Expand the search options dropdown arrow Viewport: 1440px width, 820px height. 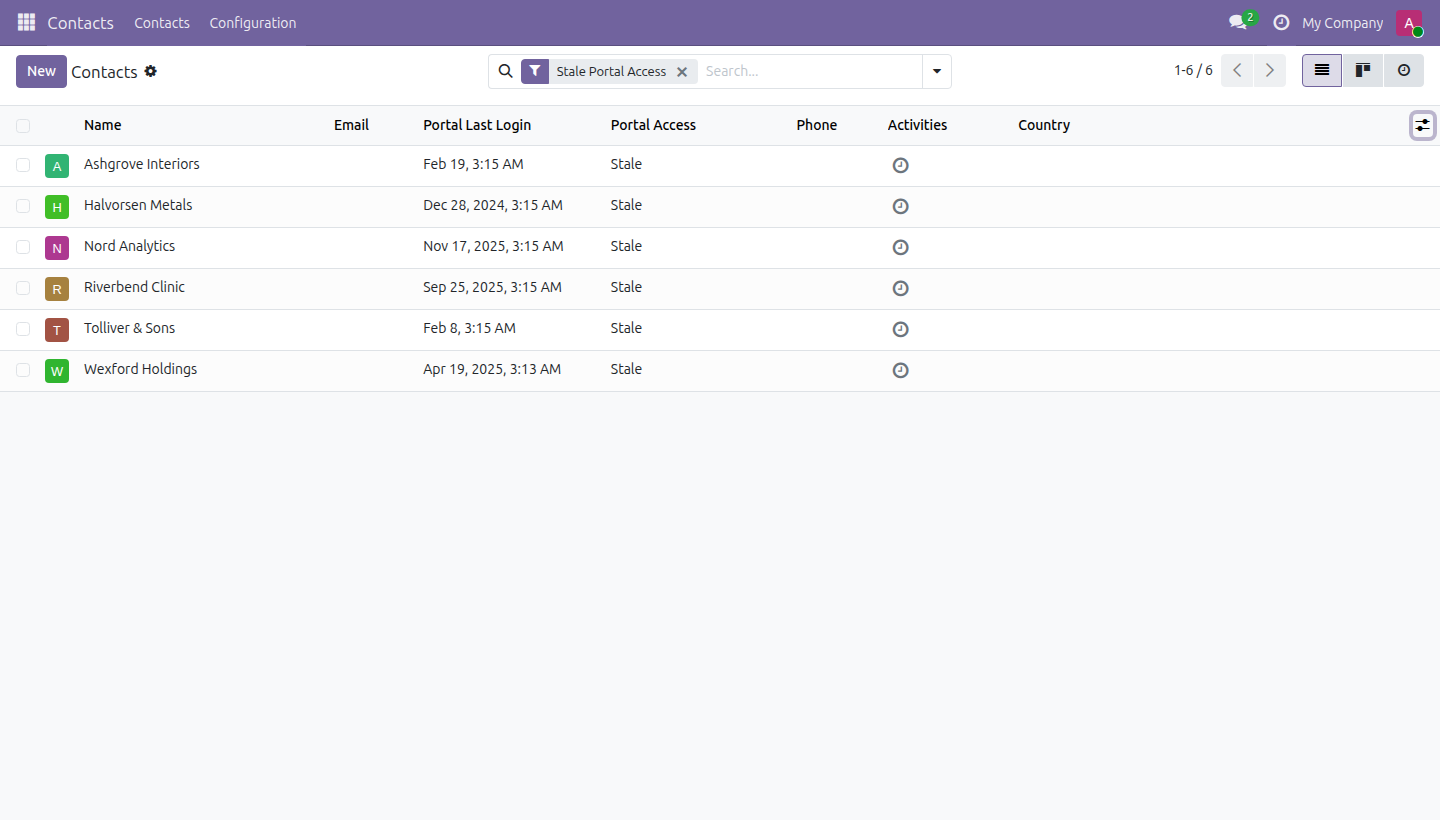click(937, 71)
